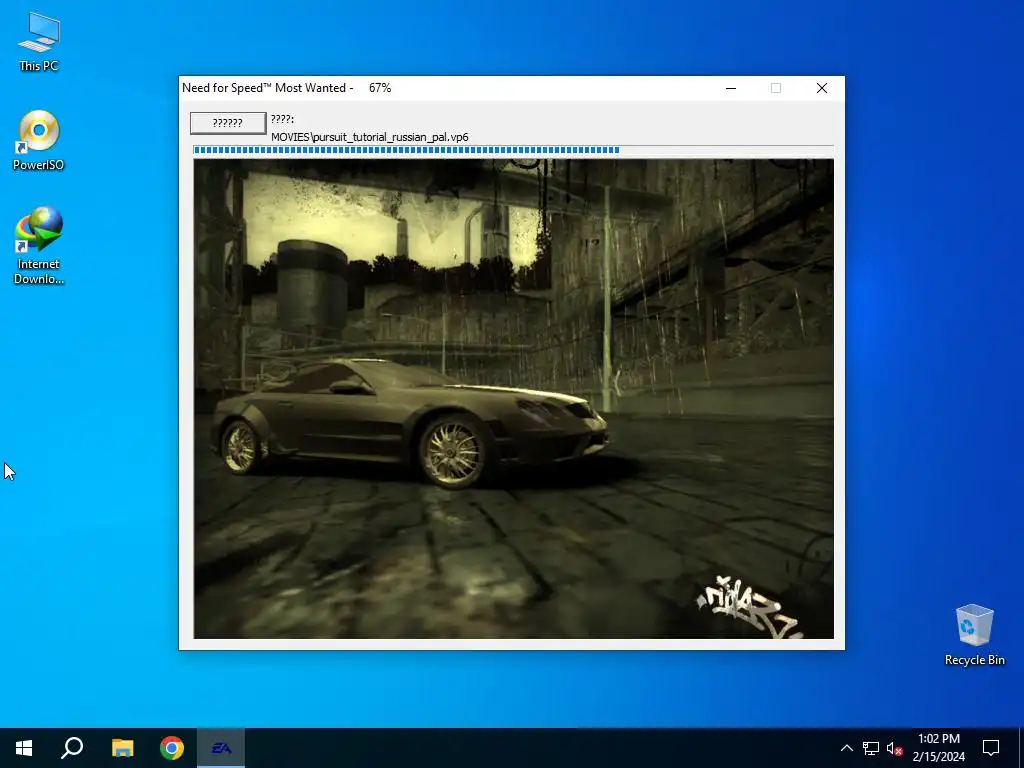
Task: Select the PowerISO desktop shortcut
Action: click(x=39, y=140)
